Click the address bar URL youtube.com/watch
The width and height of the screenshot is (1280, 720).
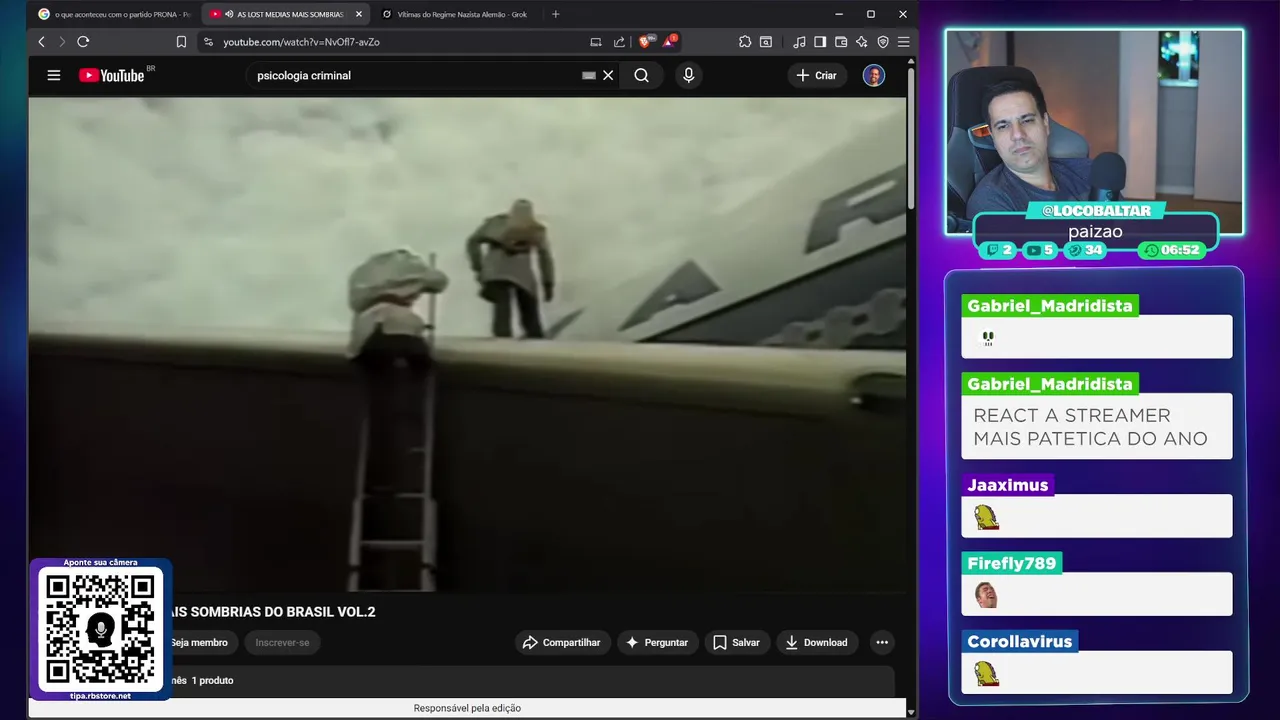pyautogui.click(x=301, y=42)
